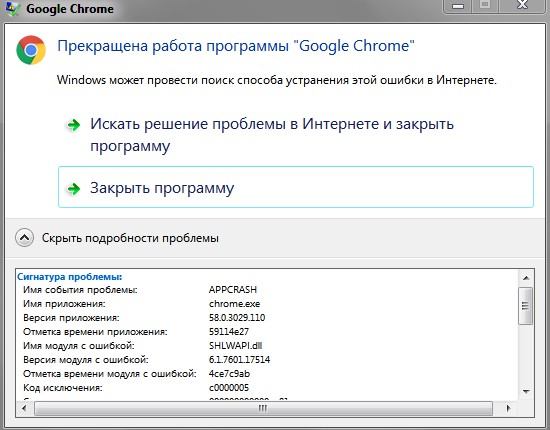The width and height of the screenshot is (550, 430).
Task: Click horizontal scrollbar thumb
Action: click(x=263, y=408)
